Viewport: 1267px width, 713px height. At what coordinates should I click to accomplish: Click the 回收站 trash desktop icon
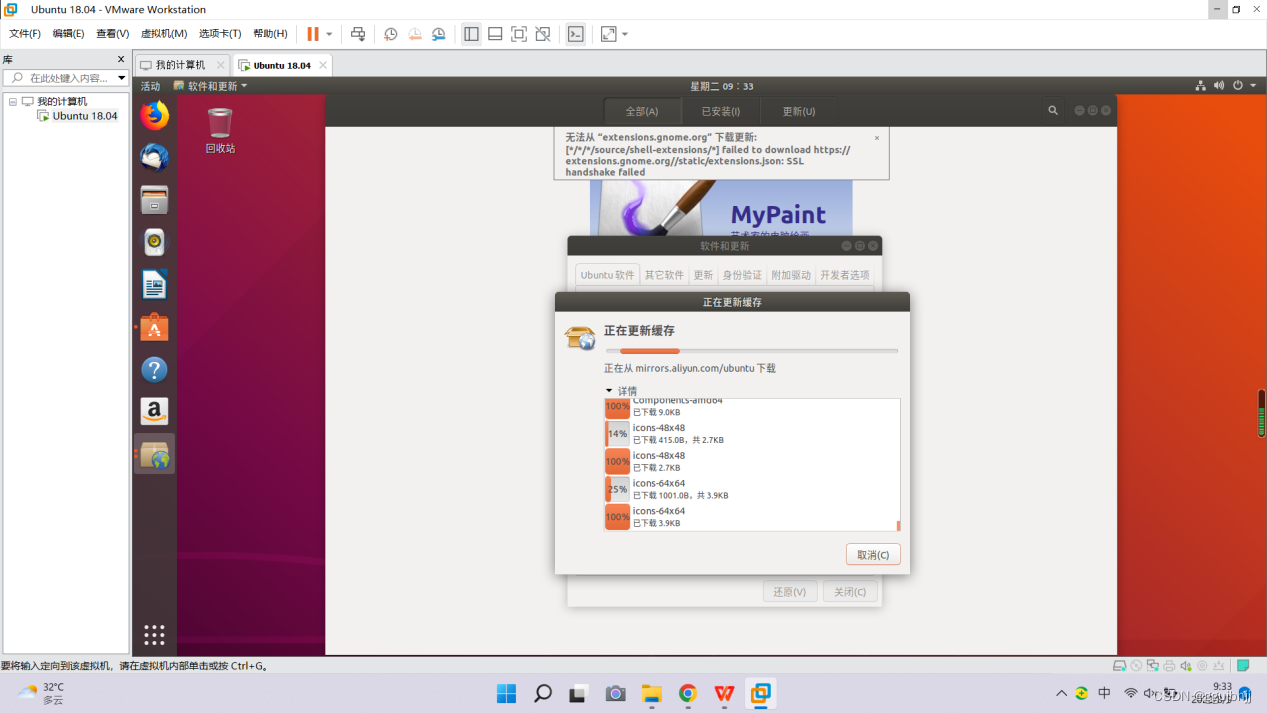(x=220, y=130)
